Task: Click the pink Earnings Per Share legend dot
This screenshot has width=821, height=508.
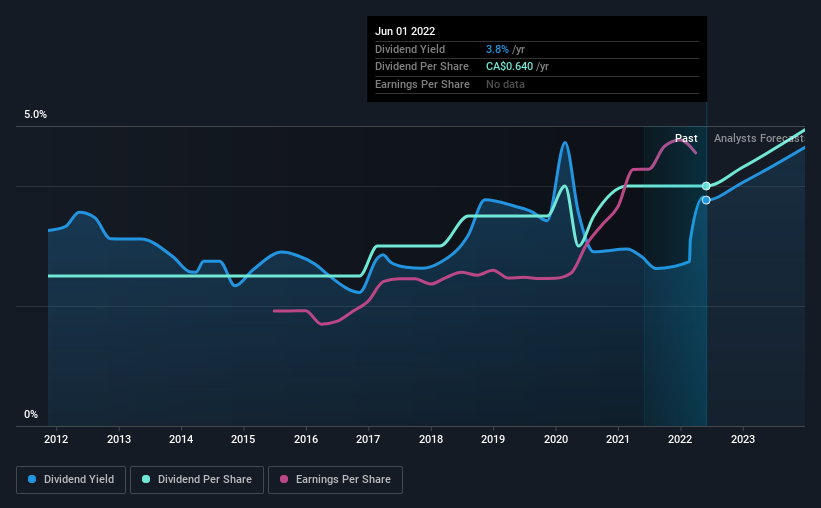Action: click(x=284, y=479)
